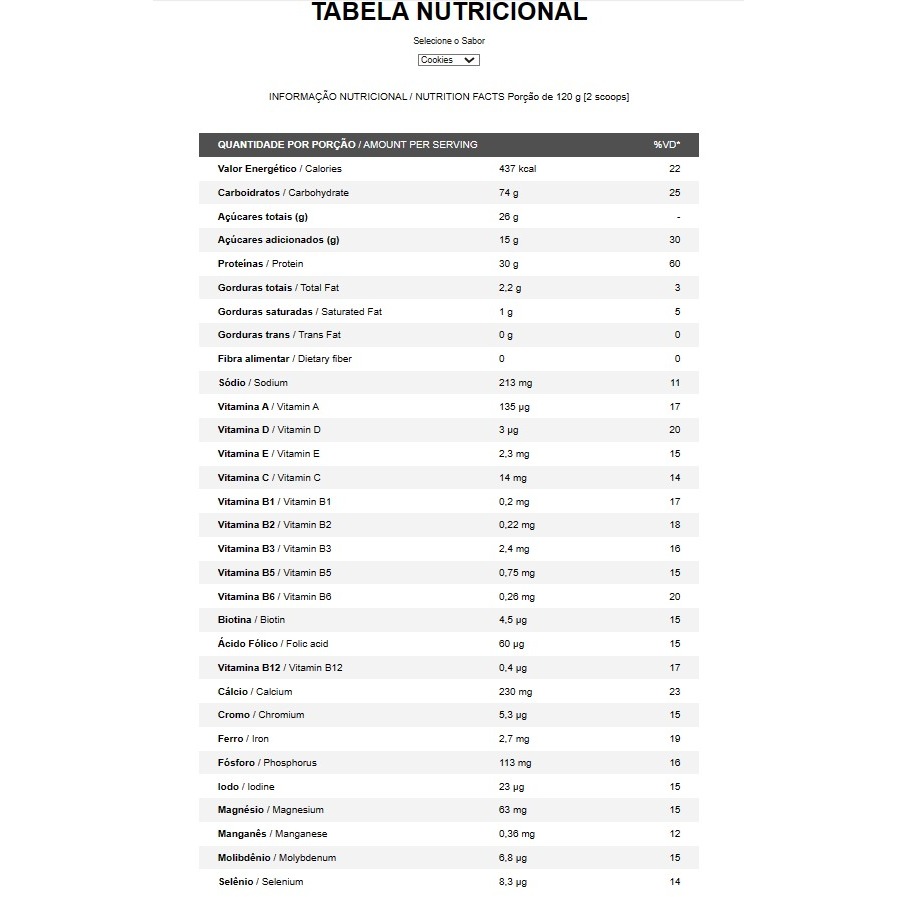
Task: Select the Carboidratos / Carbohydrate row label
Action: pos(283,193)
